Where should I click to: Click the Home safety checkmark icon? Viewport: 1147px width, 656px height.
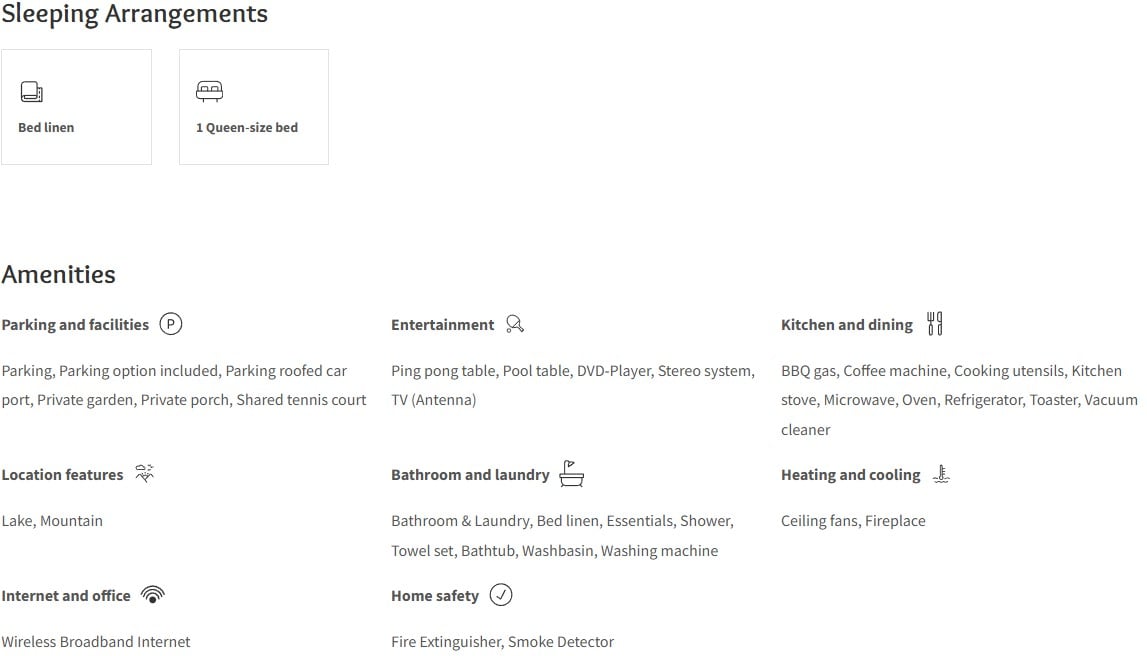[x=501, y=595]
